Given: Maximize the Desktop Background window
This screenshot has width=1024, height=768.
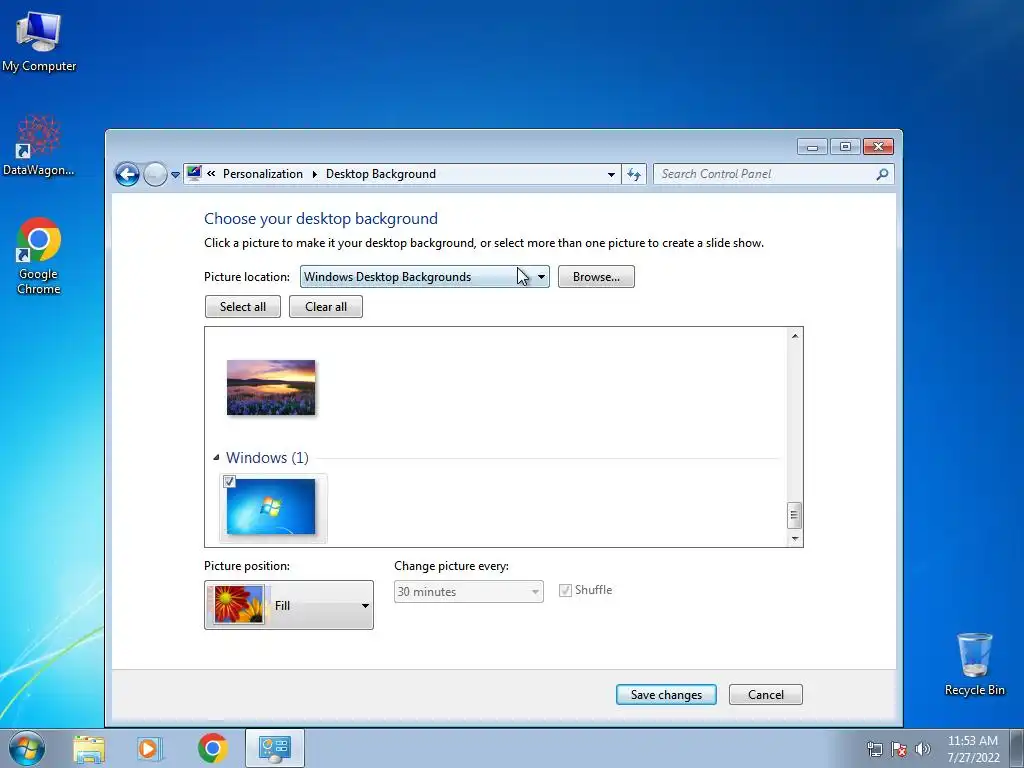Looking at the screenshot, I should point(845,147).
